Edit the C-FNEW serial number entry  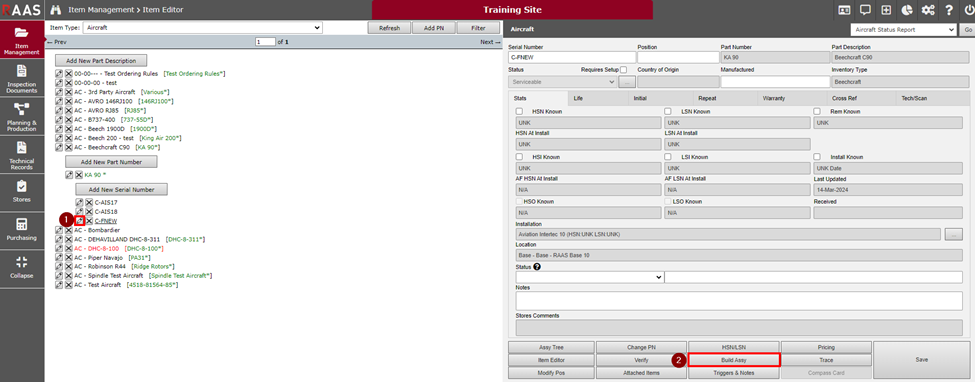click(x=79, y=221)
